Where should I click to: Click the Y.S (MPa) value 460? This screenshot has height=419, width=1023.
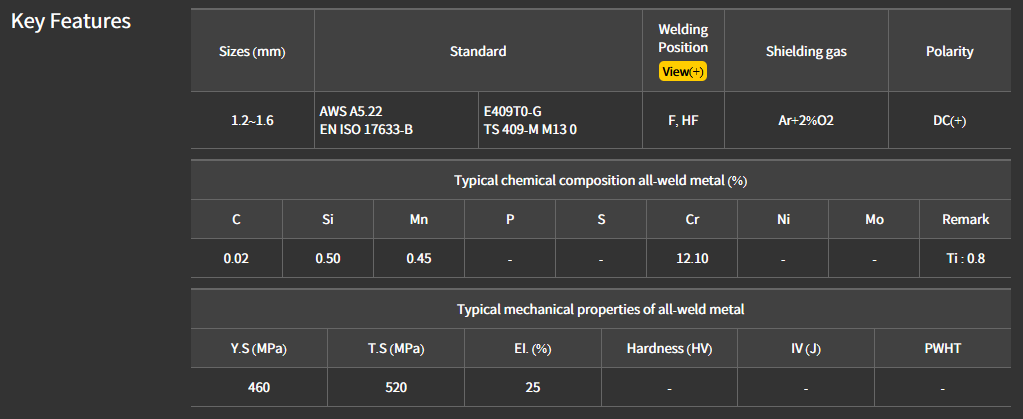[259, 387]
